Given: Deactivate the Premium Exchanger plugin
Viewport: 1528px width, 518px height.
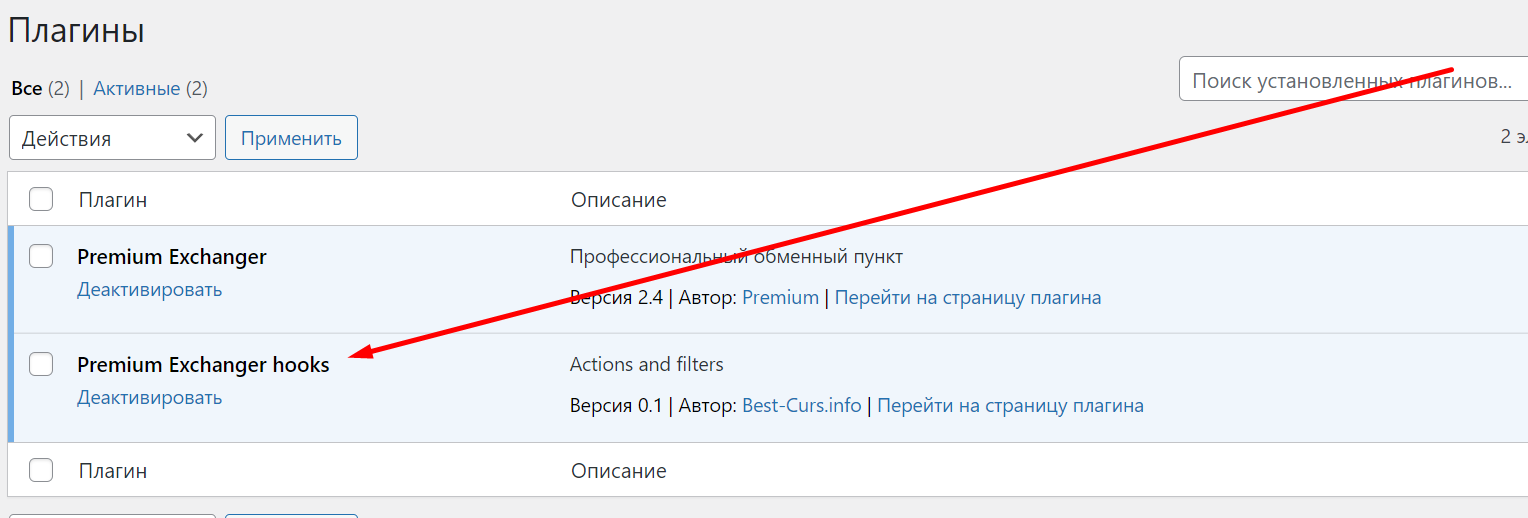Looking at the screenshot, I should point(149,290).
